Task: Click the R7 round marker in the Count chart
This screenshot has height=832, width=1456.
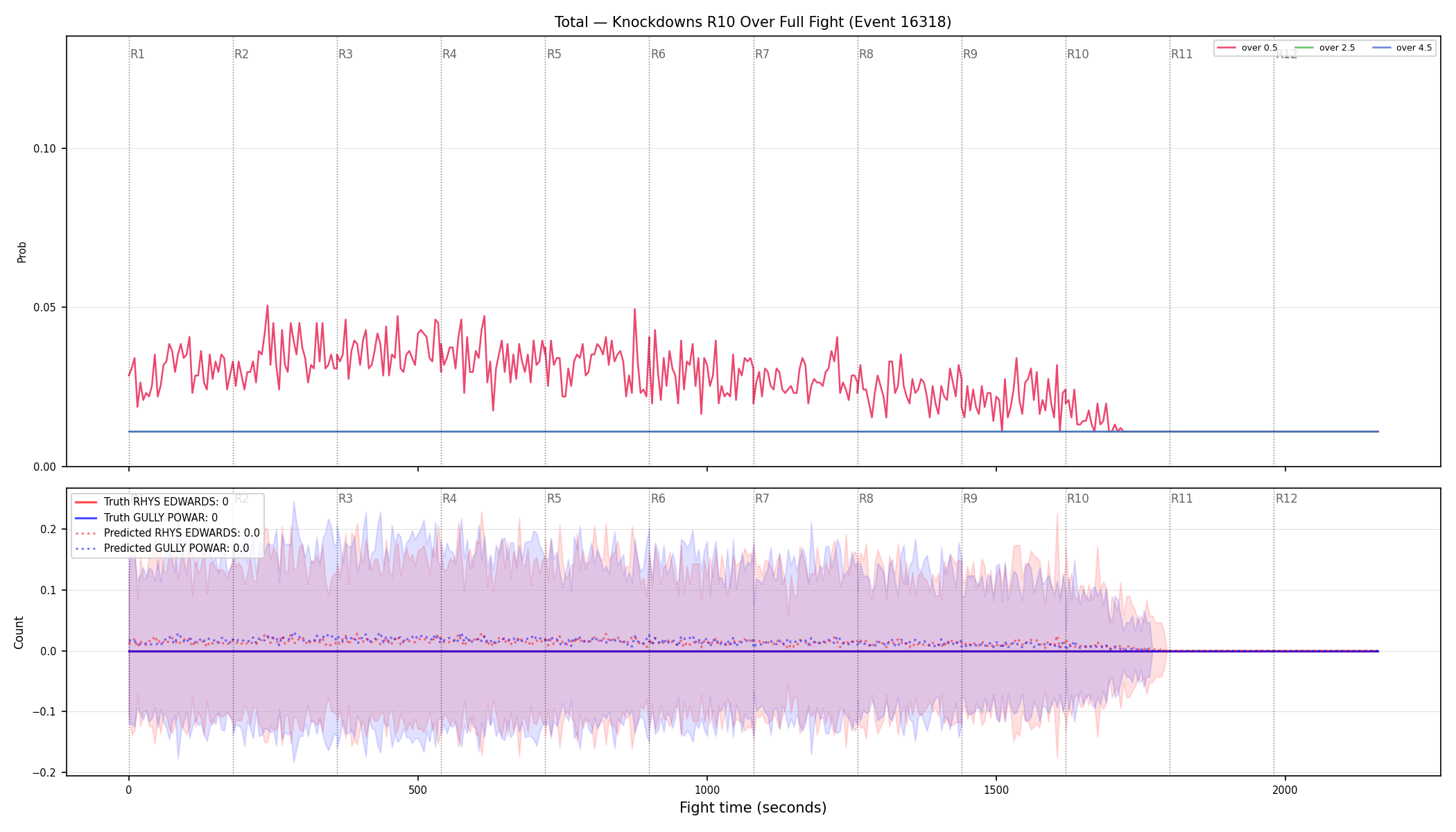Action: (x=762, y=499)
